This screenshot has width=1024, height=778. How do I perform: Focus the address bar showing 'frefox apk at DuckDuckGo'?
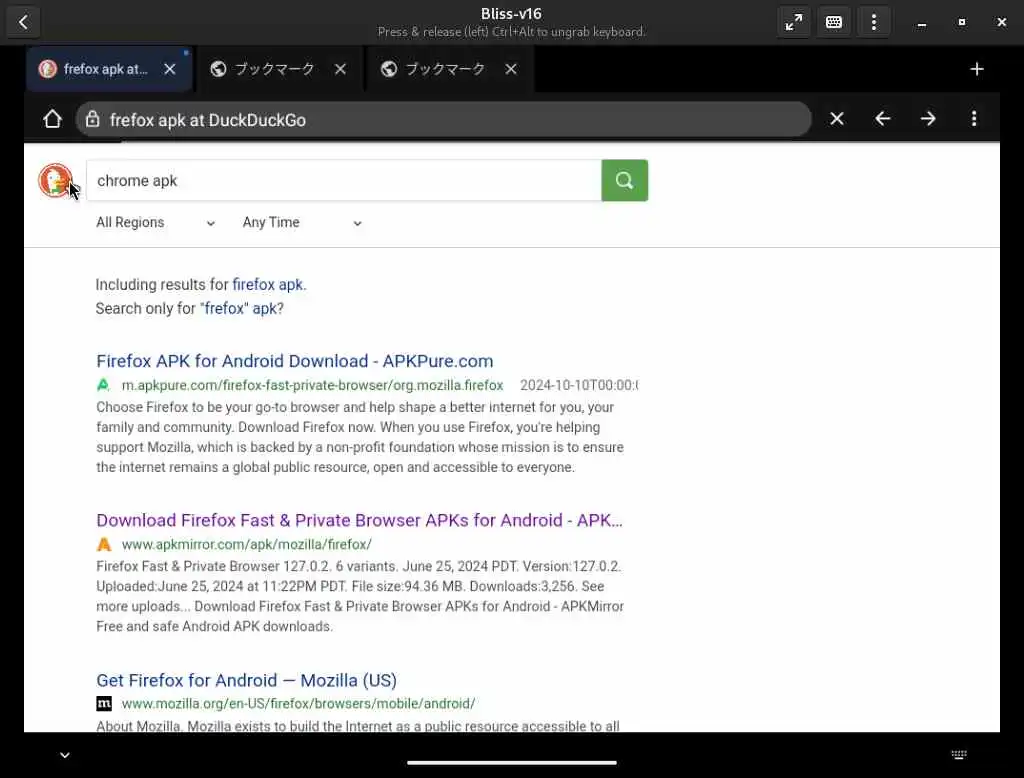click(443, 120)
